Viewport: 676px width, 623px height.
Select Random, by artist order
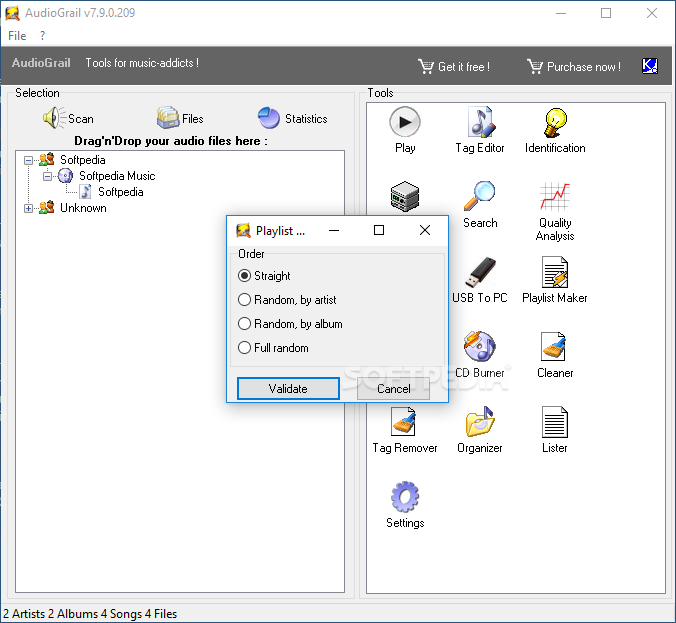(287, 300)
